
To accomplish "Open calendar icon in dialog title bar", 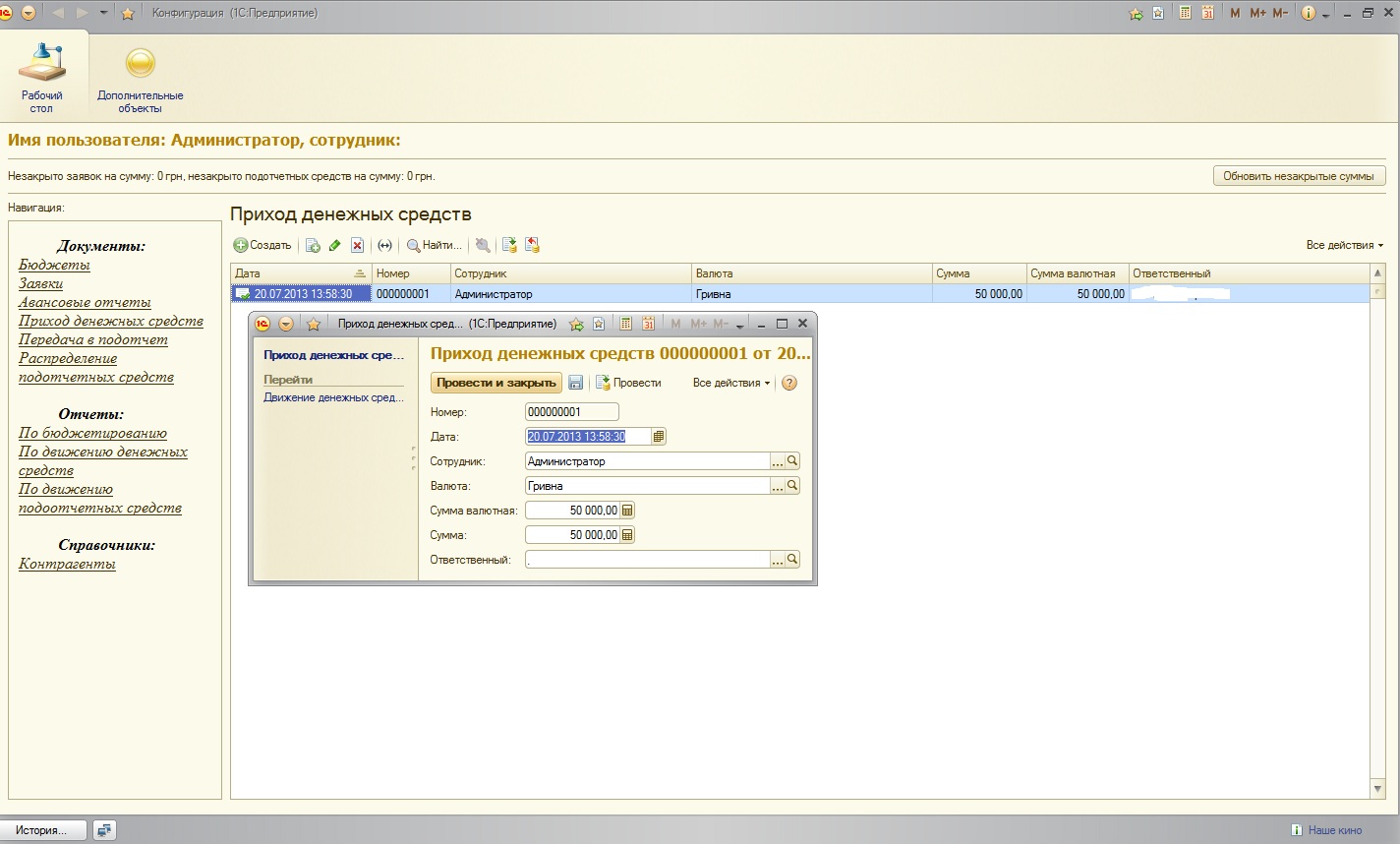I will coord(648,324).
